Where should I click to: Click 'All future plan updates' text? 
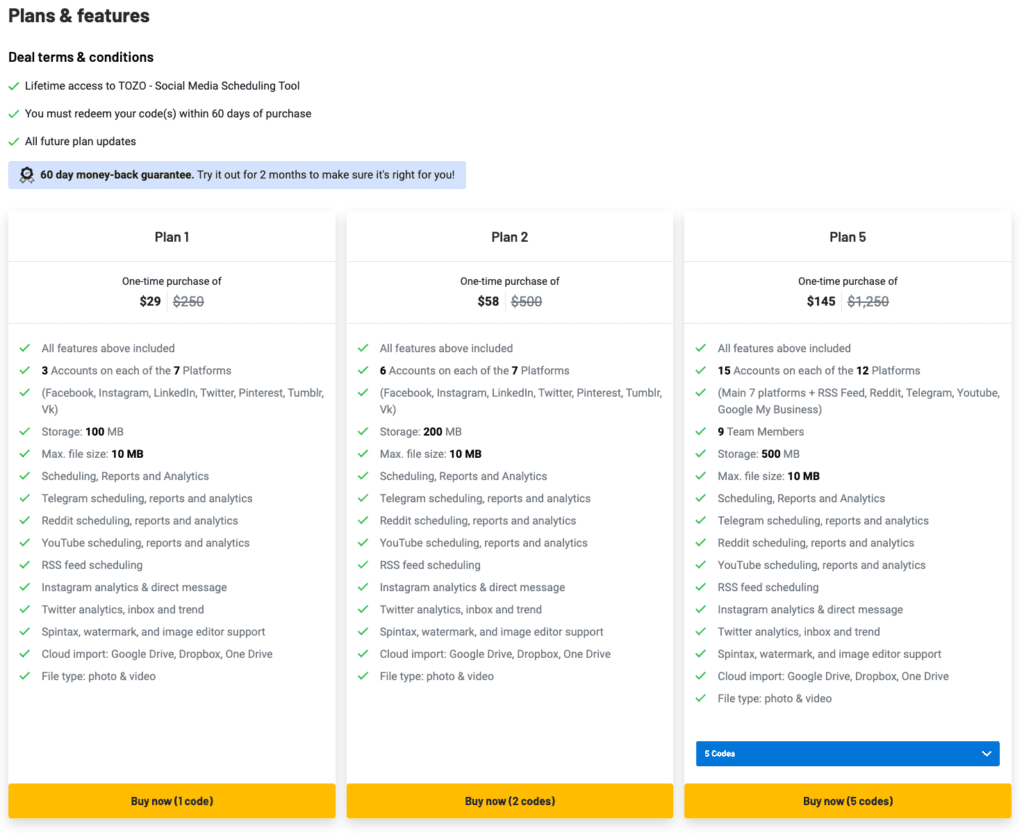(80, 142)
